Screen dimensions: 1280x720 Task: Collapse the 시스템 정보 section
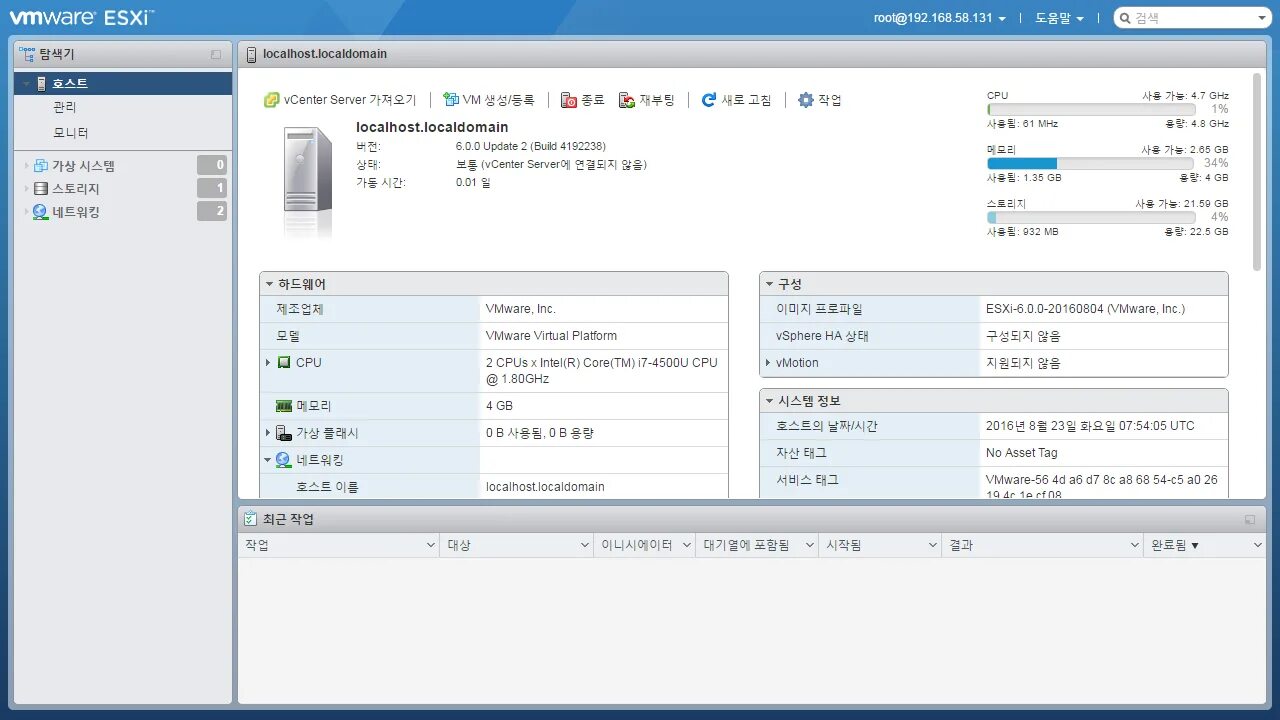[770, 401]
